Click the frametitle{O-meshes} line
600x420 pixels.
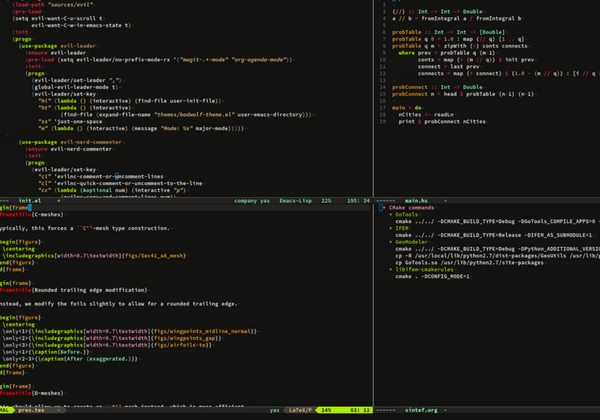tap(32, 393)
